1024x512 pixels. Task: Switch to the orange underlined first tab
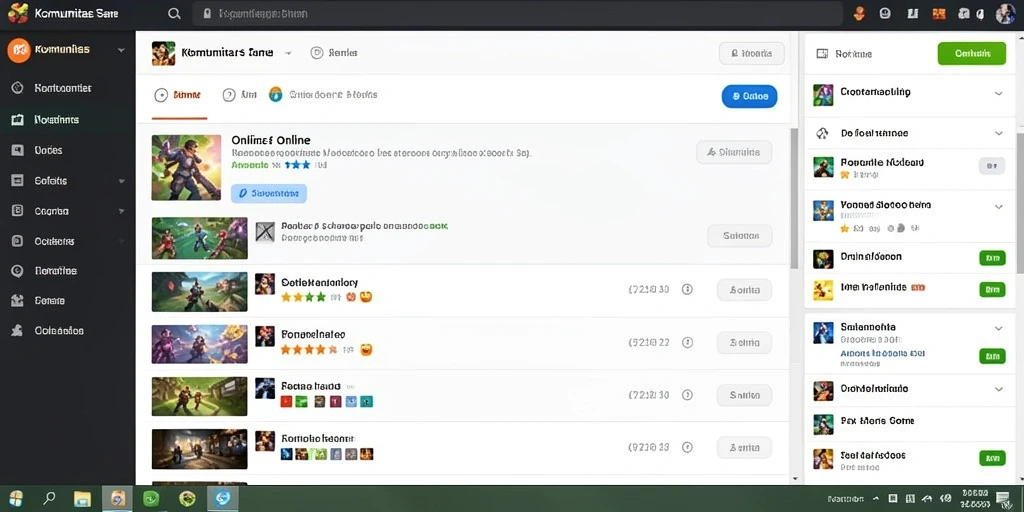178,95
